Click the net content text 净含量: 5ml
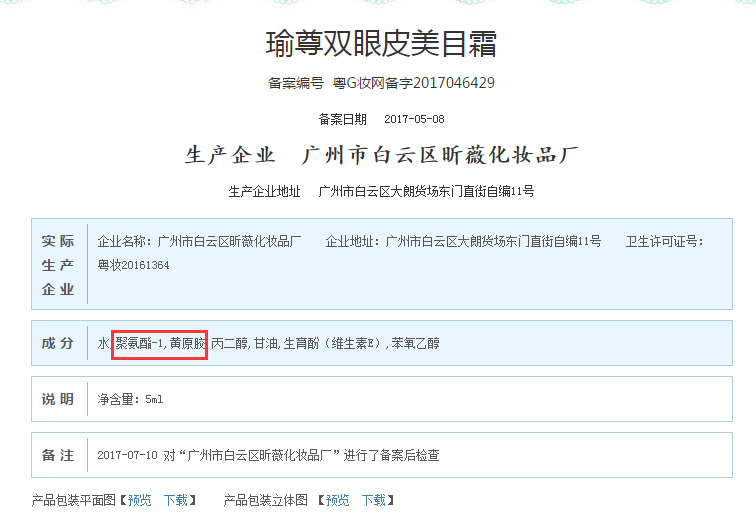The image size is (756, 522). [130, 399]
